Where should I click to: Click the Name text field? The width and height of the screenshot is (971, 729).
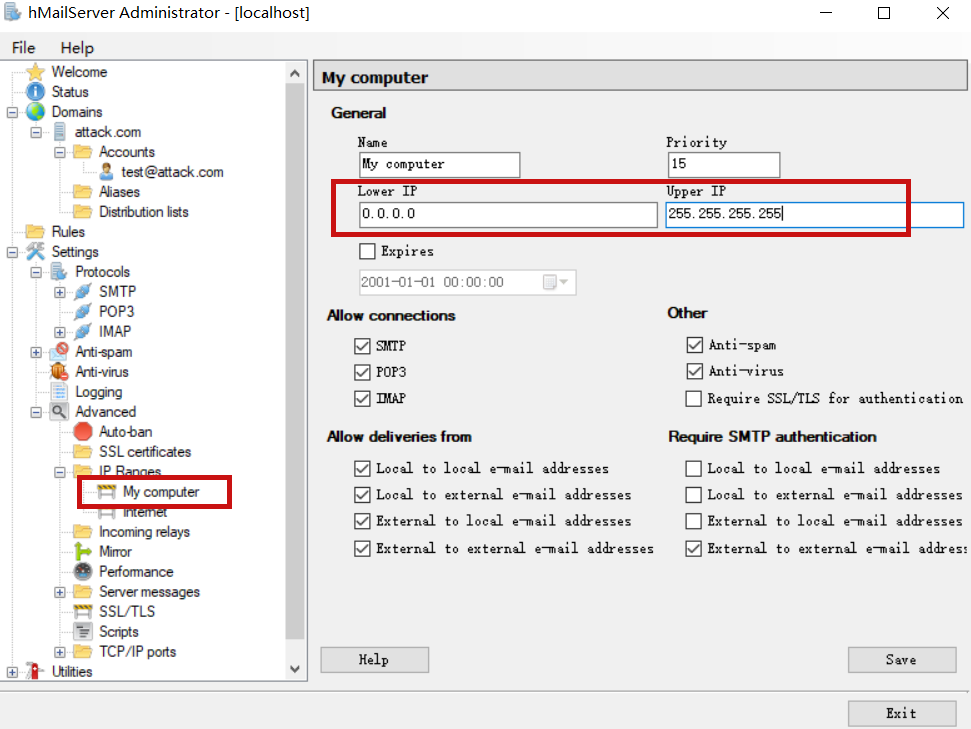(x=439, y=164)
